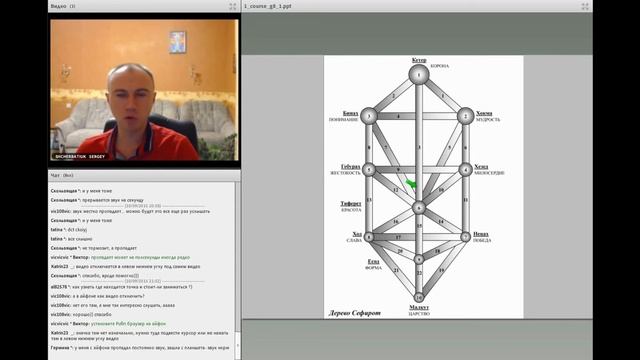Click the Ход label on the slide
This screenshot has height=360, width=640.
pyautogui.click(x=357, y=234)
